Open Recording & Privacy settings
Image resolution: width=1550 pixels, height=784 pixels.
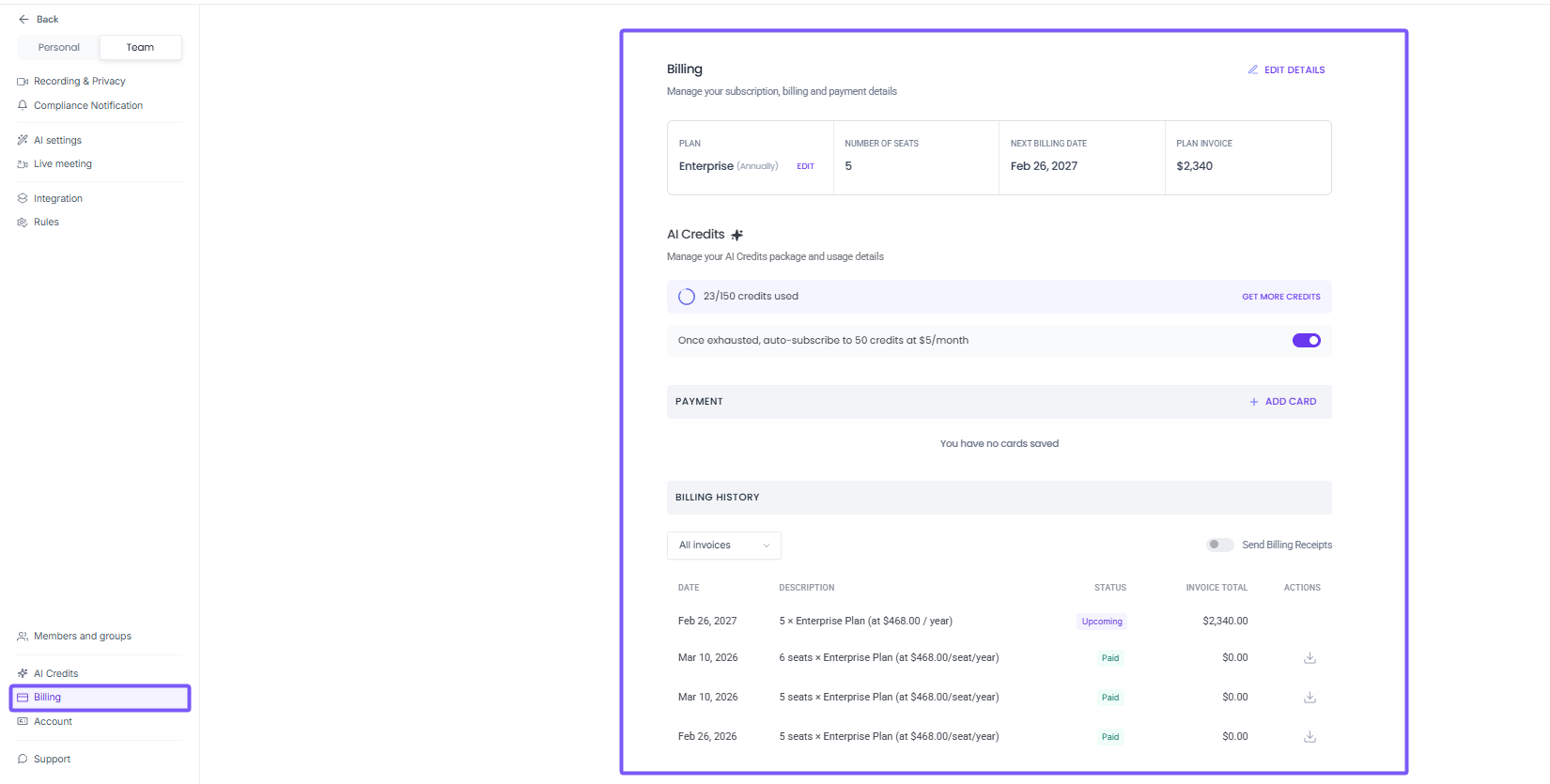(79, 82)
